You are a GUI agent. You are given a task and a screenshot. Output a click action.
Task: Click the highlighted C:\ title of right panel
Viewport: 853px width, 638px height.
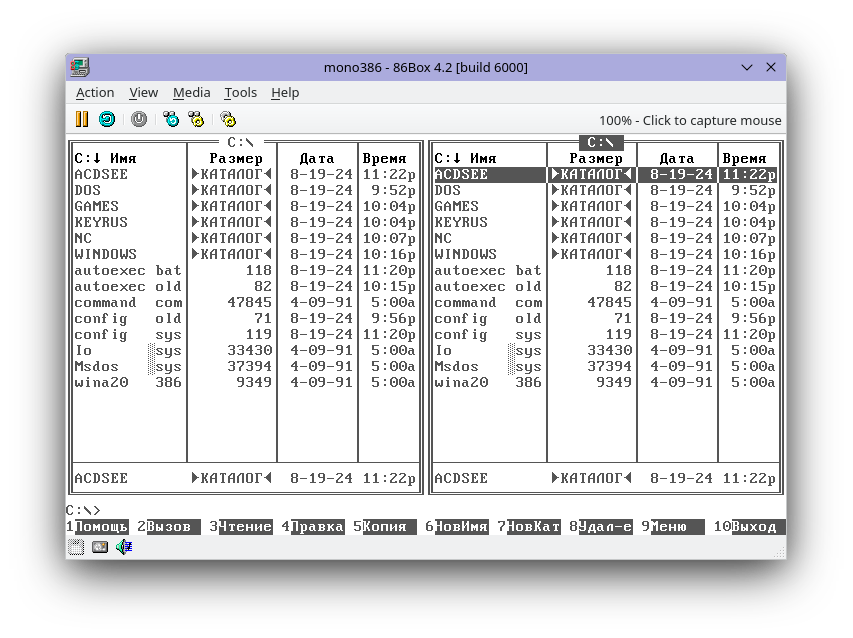tap(601, 143)
